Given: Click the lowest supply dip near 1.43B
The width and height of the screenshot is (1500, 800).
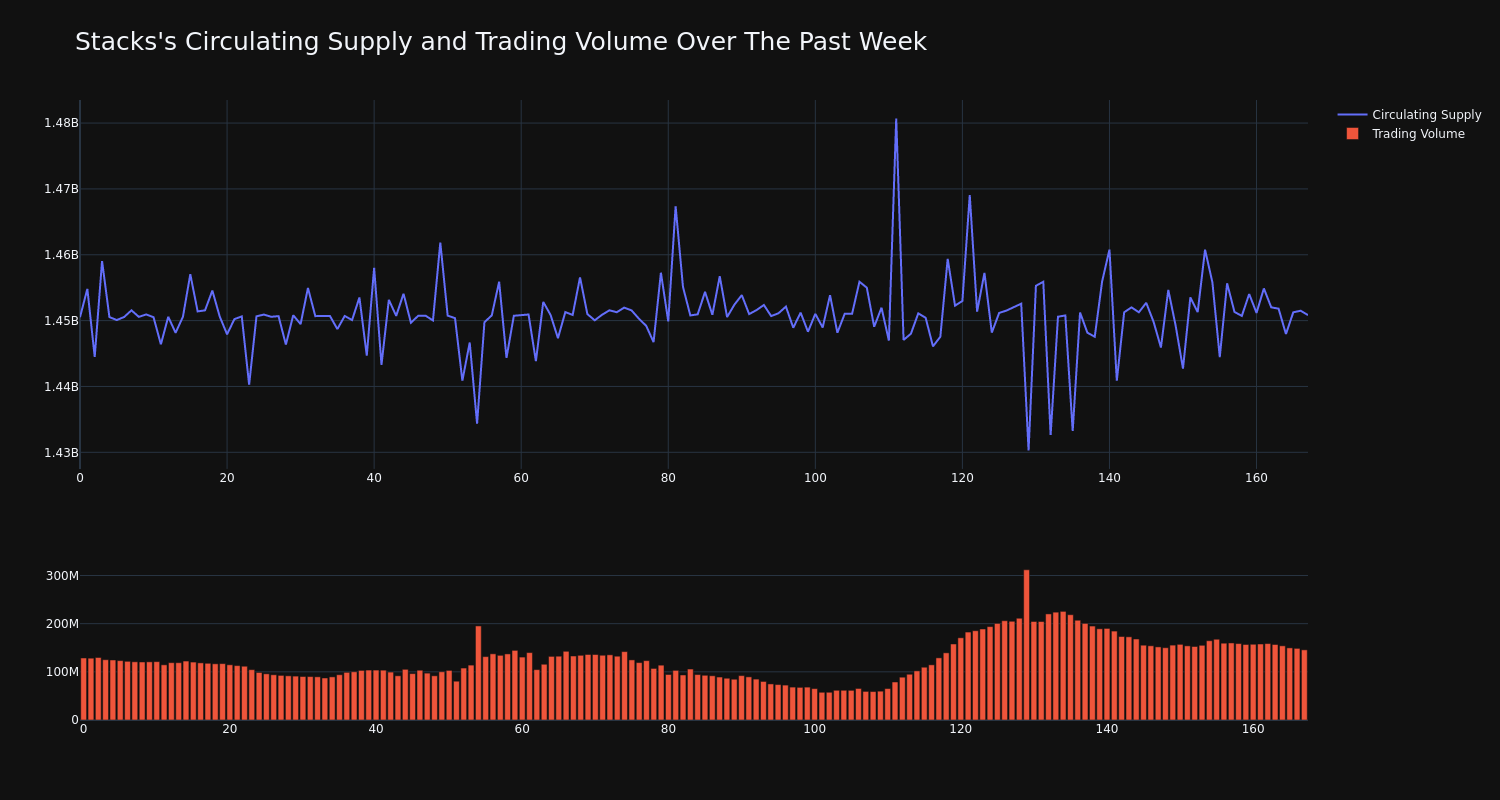Looking at the screenshot, I should point(1028,449).
